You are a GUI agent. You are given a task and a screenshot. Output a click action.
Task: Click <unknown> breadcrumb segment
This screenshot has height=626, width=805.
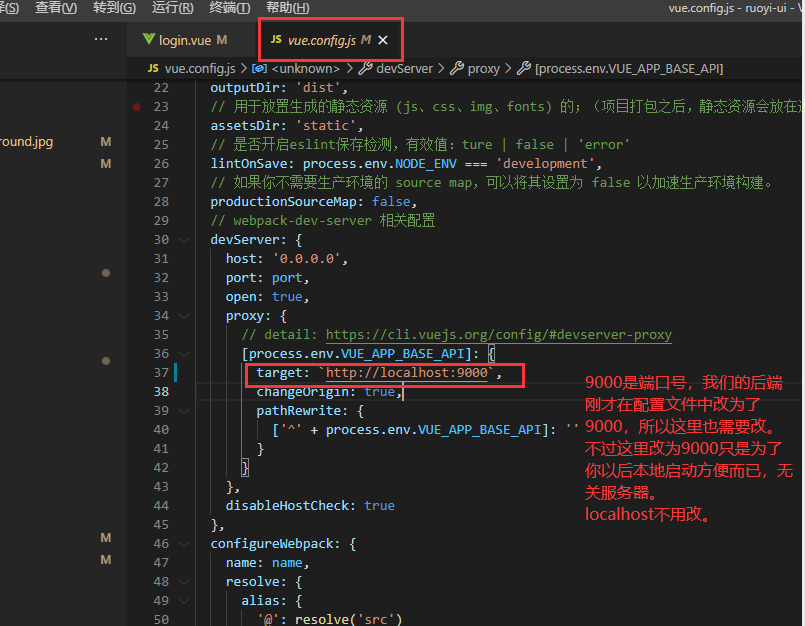305,68
